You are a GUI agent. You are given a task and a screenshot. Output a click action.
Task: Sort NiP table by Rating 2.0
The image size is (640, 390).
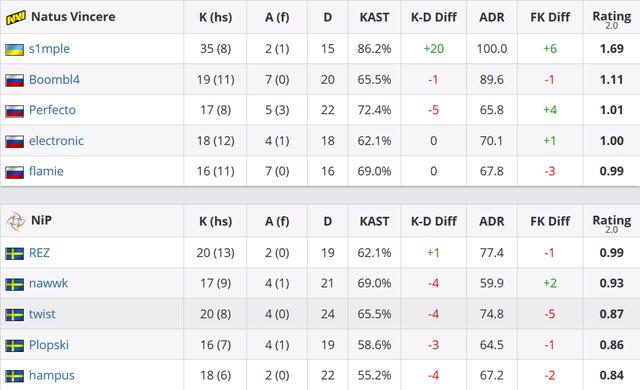(x=611, y=223)
